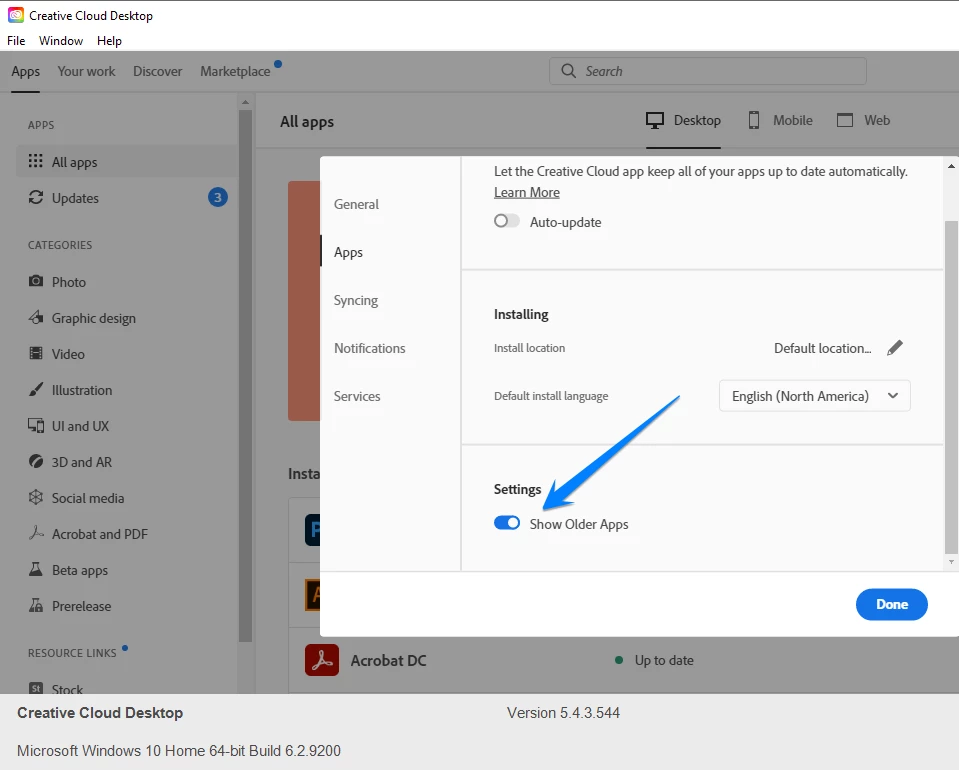The height and width of the screenshot is (770, 959).
Task: Click the Desktop monitor icon
Action: pyautogui.click(x=655, y=120)
